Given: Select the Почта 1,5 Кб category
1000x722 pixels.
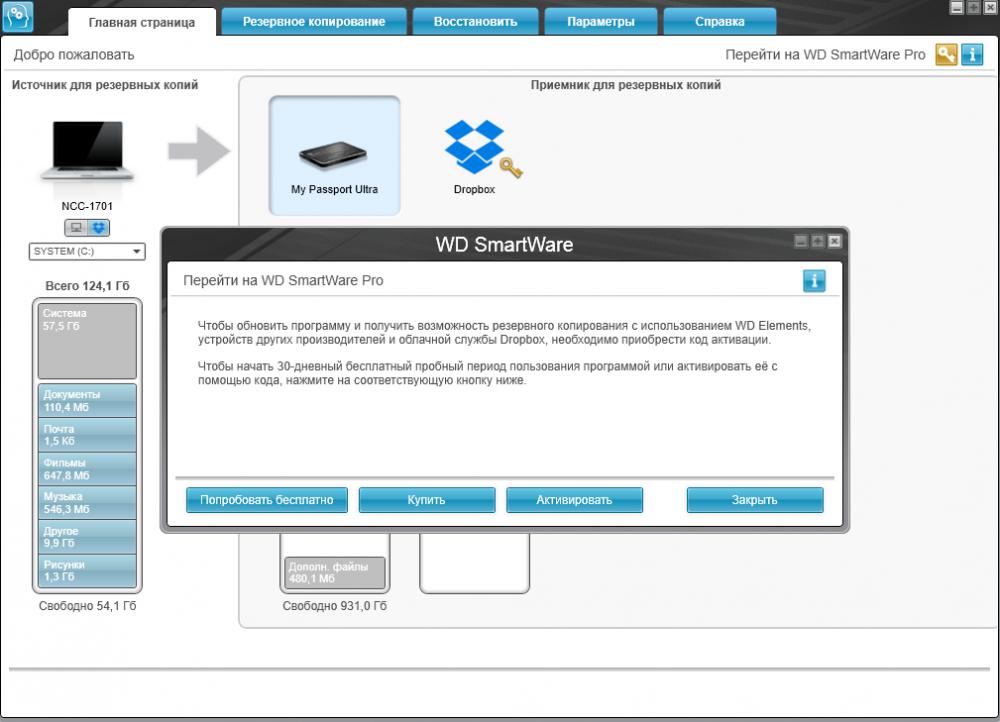Looking at the screenshot, I should coord(87,435).
